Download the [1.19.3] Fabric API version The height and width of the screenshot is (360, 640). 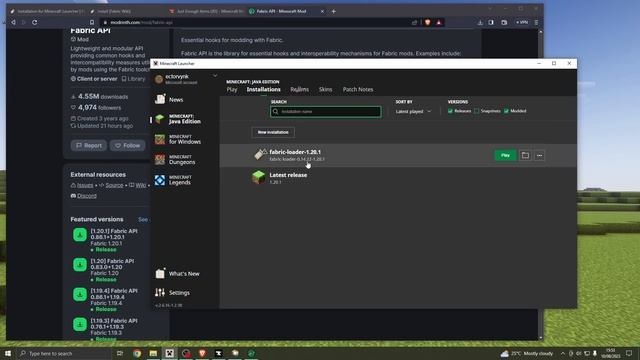click(80, 324)
